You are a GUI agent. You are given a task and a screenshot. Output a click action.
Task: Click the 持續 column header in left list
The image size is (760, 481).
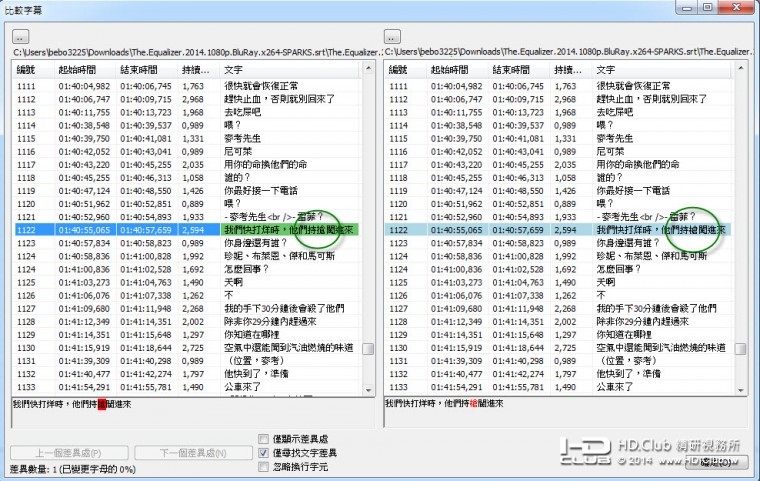(198, 70)
